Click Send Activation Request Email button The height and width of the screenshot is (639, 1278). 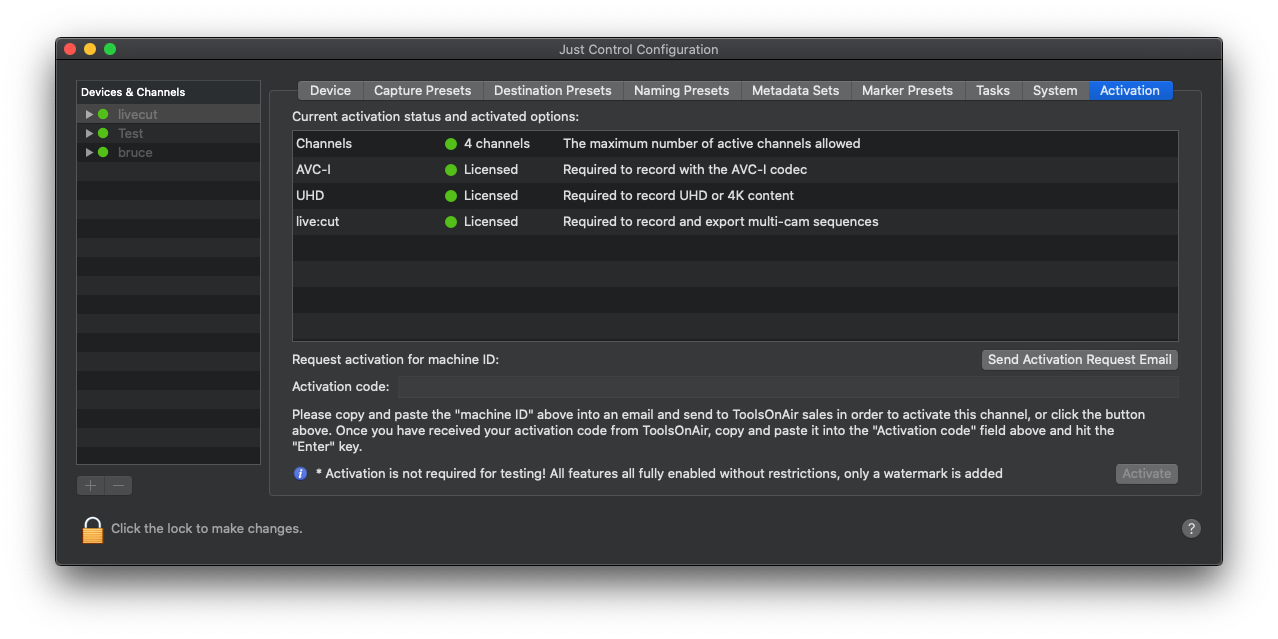1079,359
